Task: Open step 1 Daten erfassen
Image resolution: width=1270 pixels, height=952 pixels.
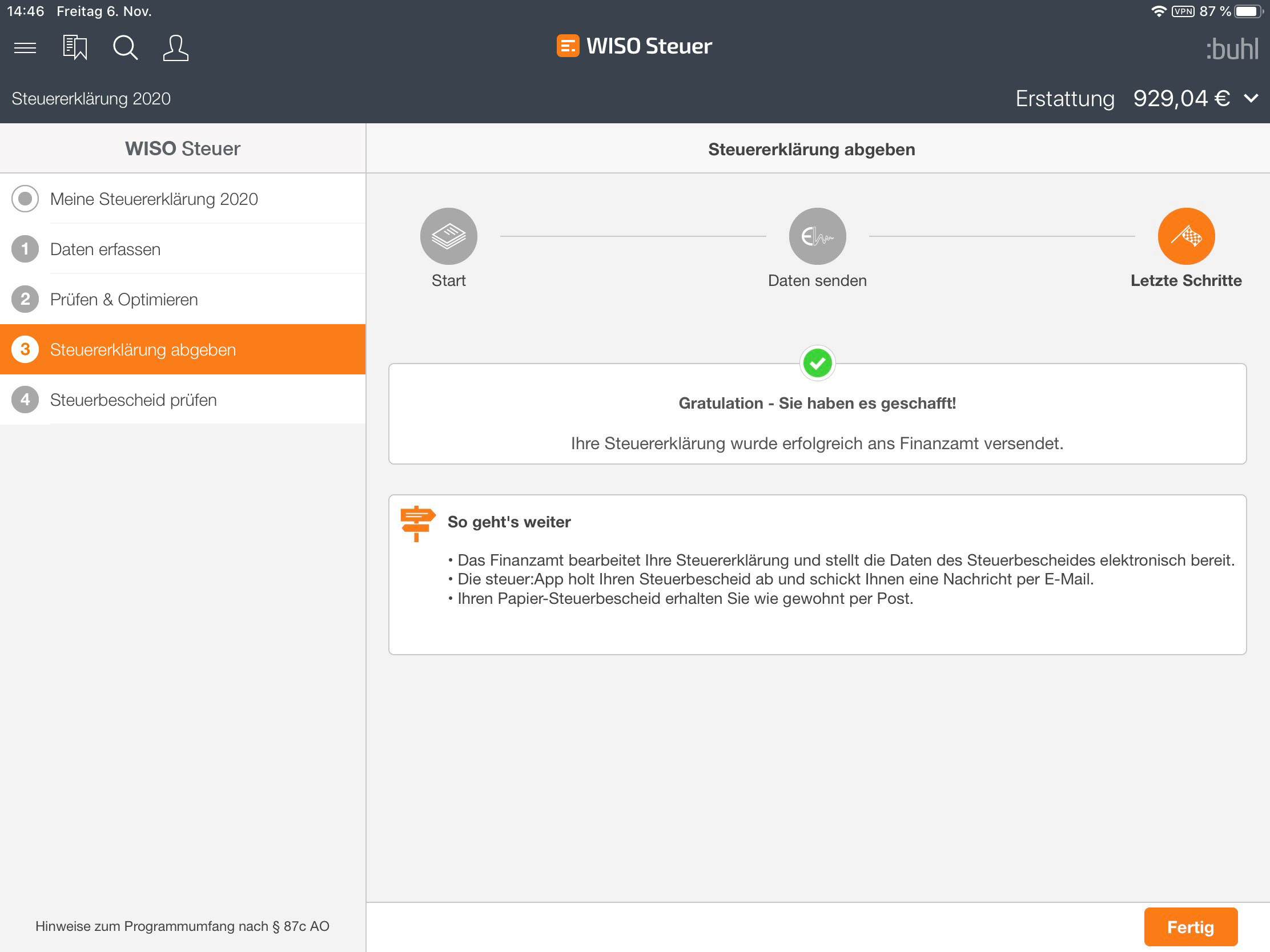Action: pos(105,249)
